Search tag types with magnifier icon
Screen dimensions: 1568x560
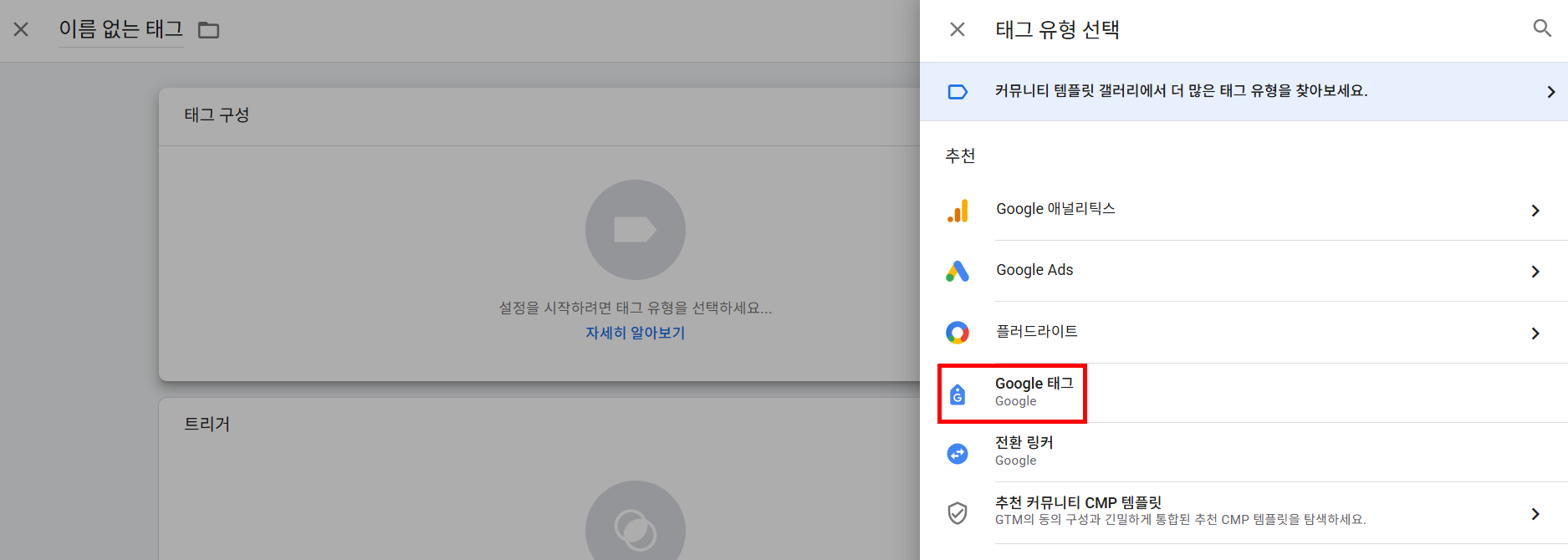point(1542,28)
